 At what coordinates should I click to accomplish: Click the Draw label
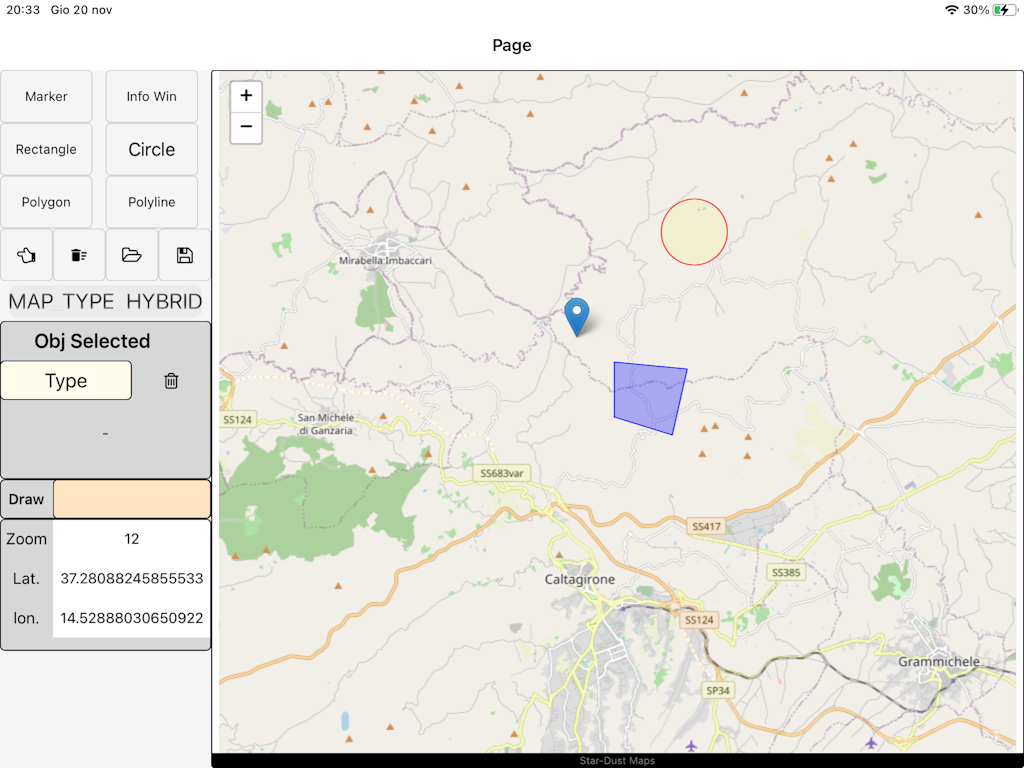(26, 499)
